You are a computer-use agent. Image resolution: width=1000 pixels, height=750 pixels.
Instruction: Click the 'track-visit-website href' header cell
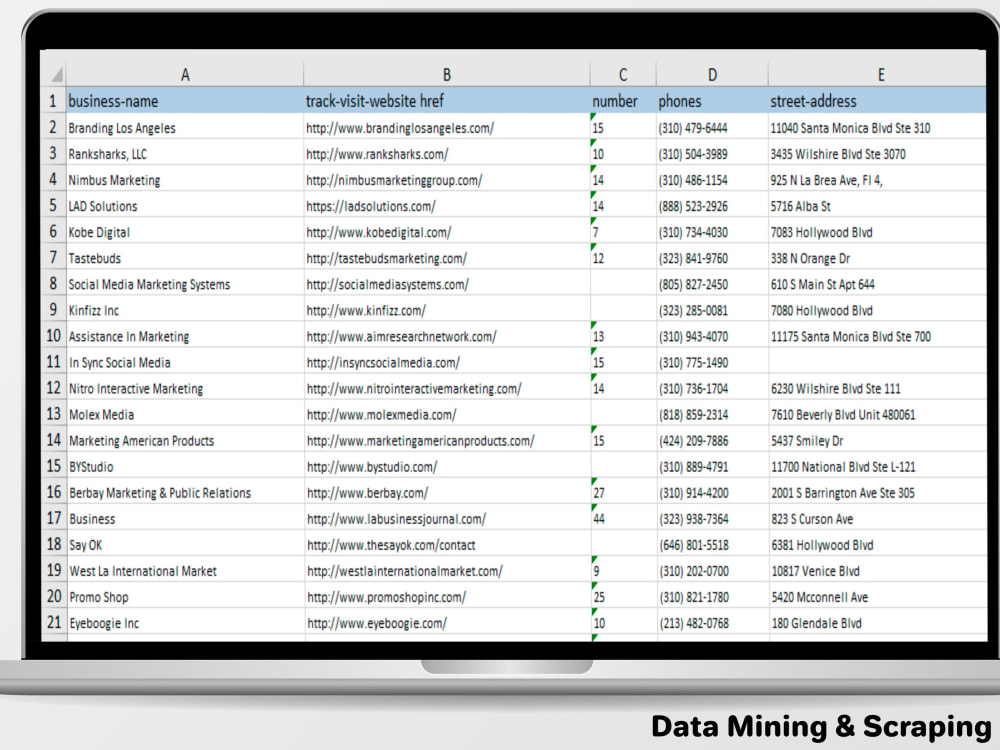pyautogui.click(x=447, y=101)
